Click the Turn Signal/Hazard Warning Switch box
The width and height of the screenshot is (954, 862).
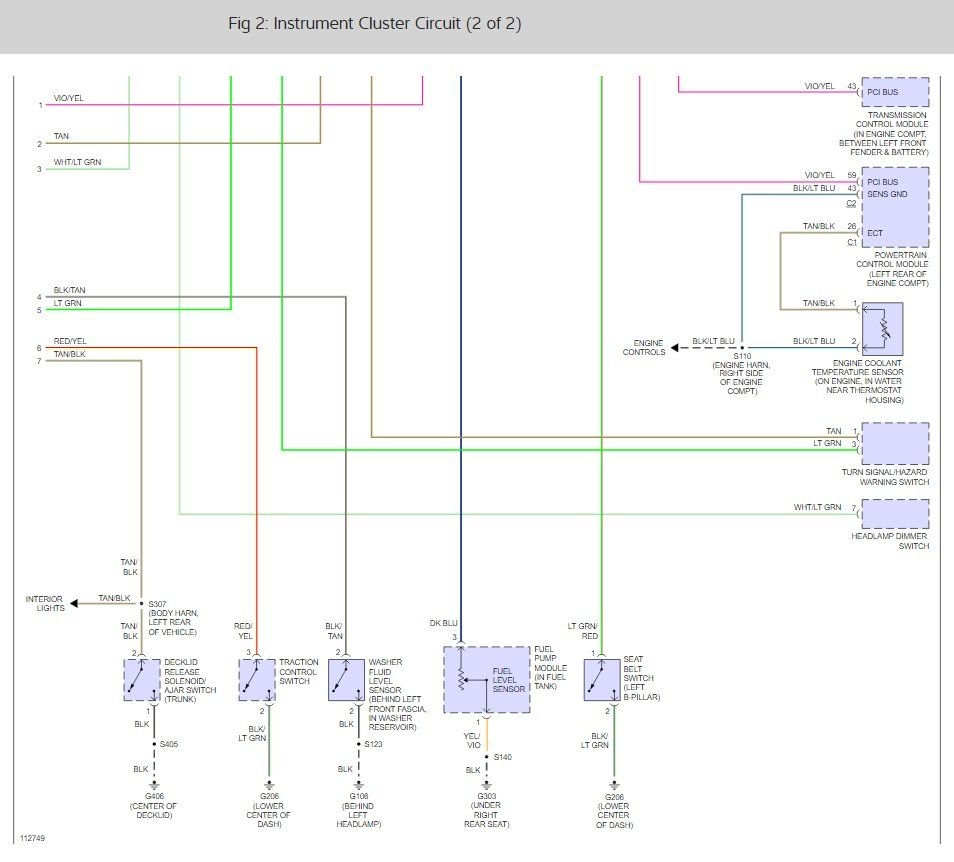pos(895,443)
